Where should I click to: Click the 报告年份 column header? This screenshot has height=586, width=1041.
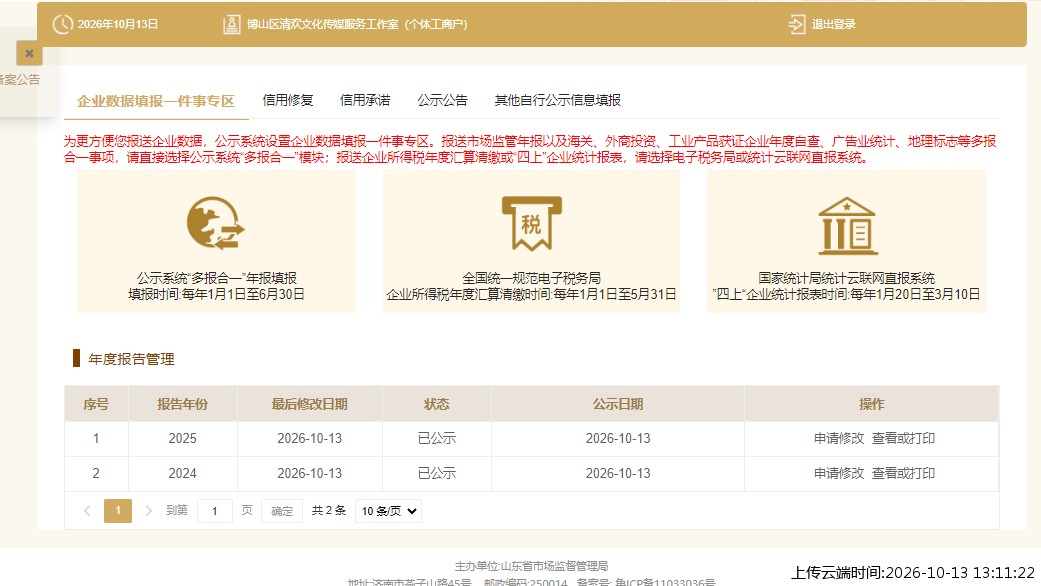click(183, 404)
